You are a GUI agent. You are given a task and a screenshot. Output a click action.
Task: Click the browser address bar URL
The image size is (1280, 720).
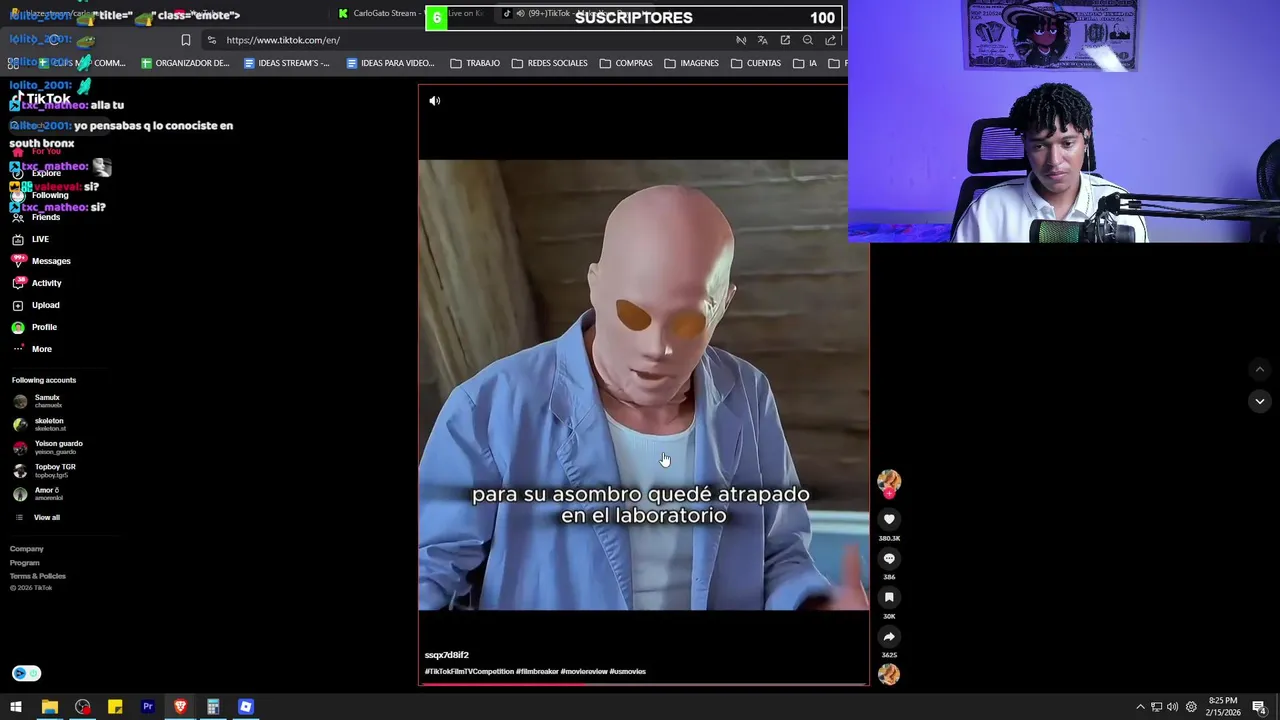coord(283,40)
